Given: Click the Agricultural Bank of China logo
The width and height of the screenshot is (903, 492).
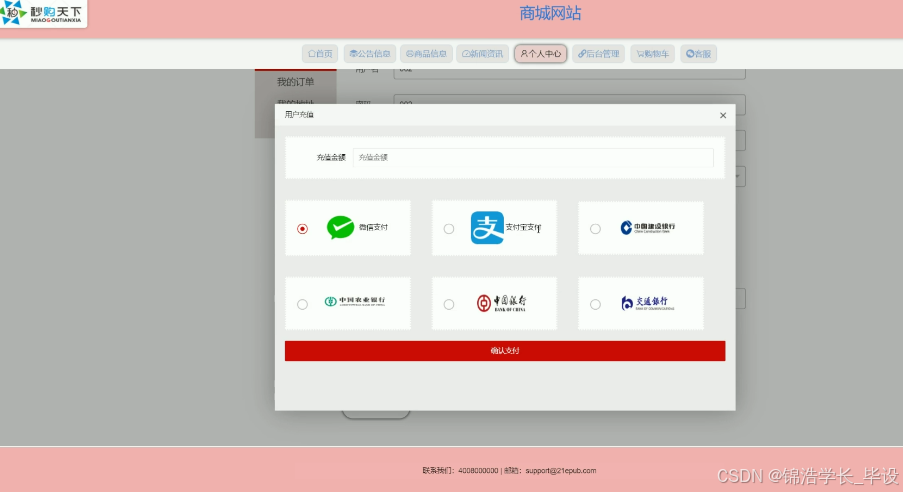Looking at the screenshot, I should tap(355, 301).
